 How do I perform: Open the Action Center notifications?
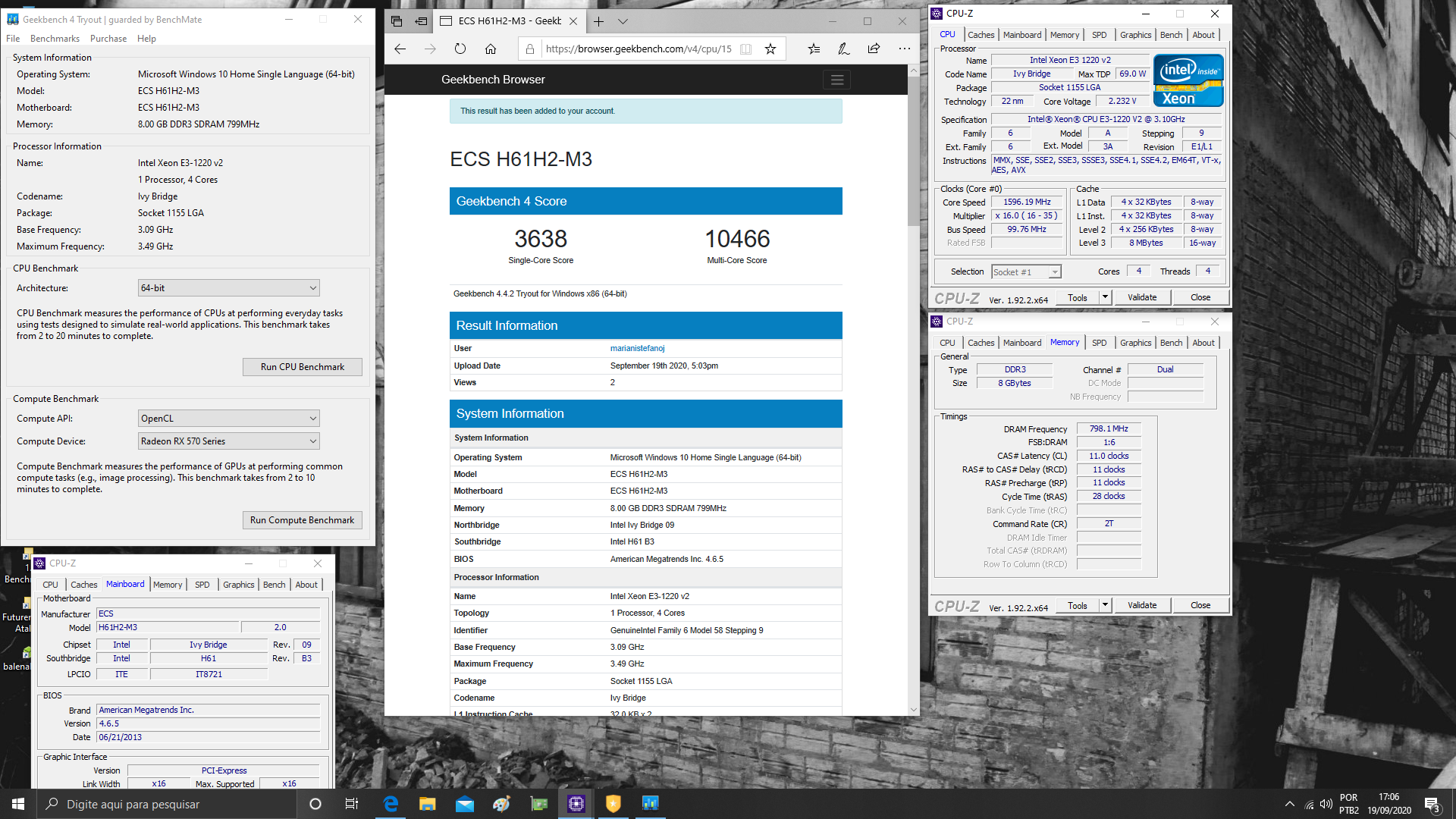click(x=1432, y=804)
